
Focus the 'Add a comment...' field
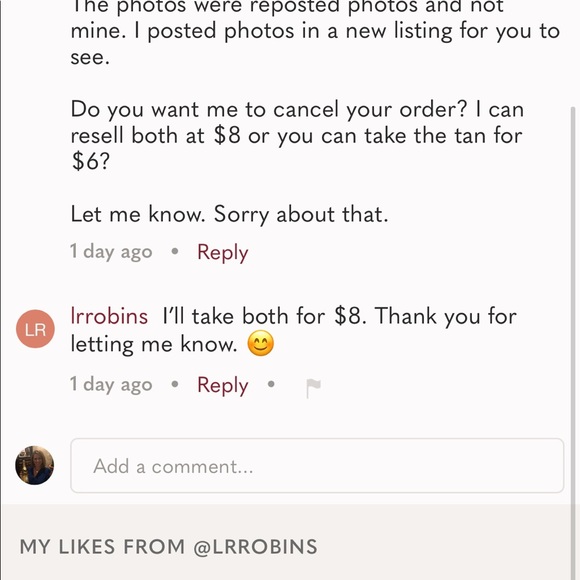pos(317,465)
